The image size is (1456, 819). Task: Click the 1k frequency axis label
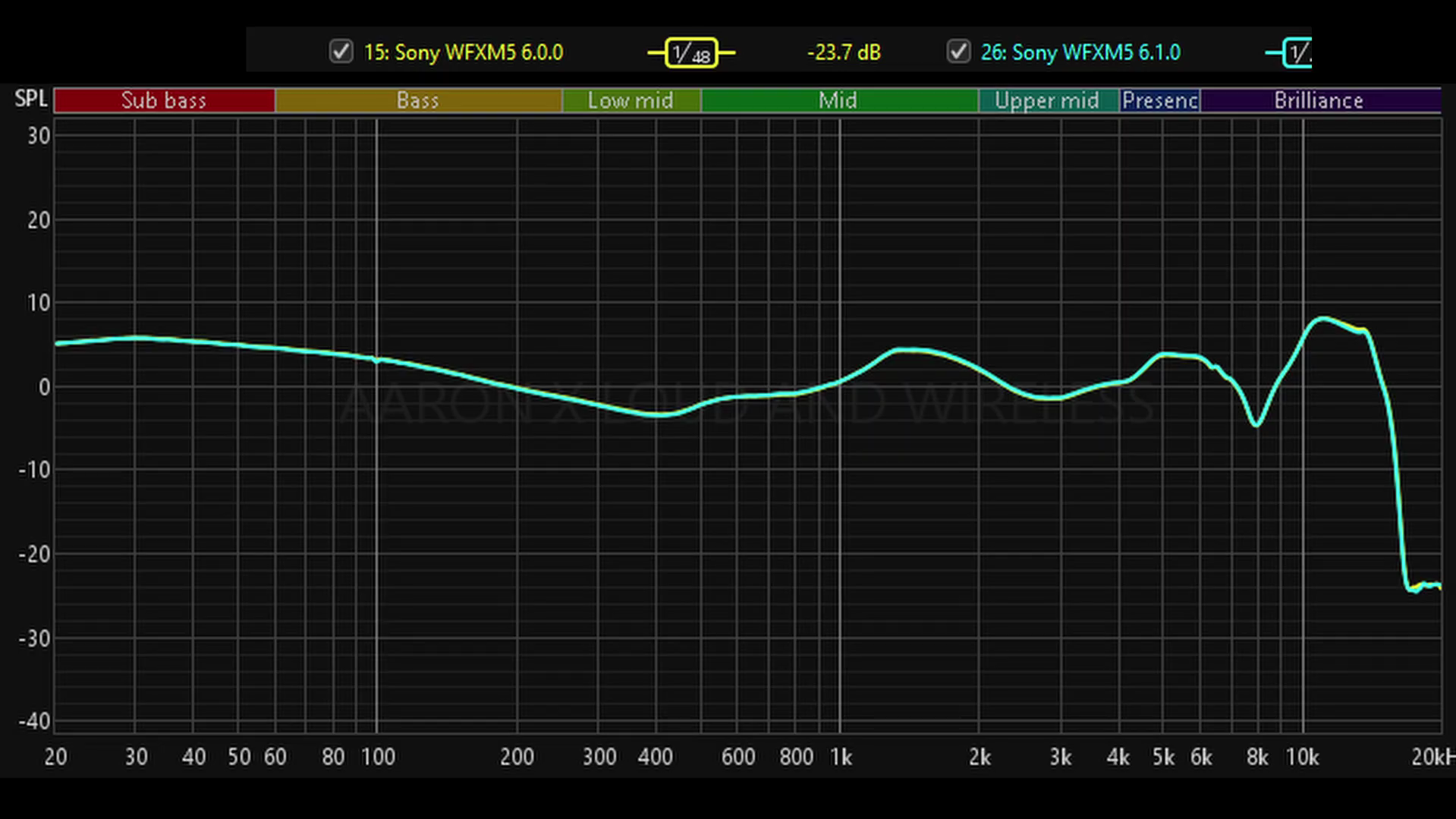841,757
